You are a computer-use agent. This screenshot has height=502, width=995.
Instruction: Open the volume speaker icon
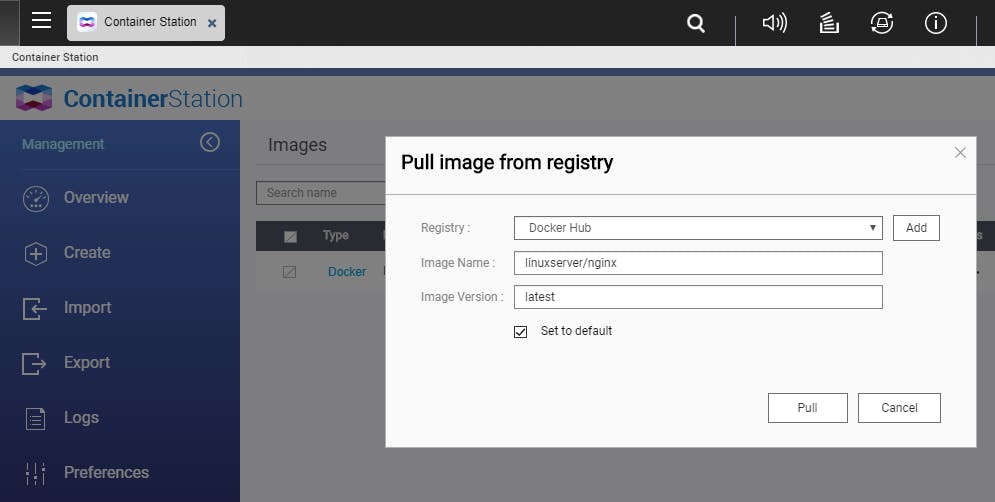pyautogui.click(x=774, y=23)
